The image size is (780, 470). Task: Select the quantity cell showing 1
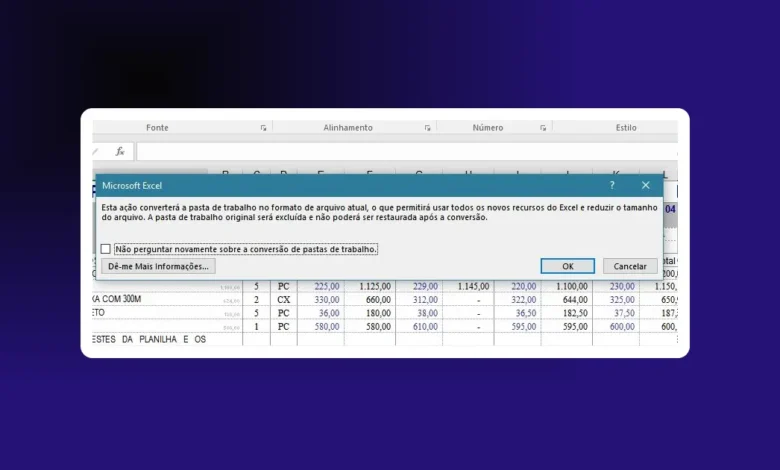point(257,326)
